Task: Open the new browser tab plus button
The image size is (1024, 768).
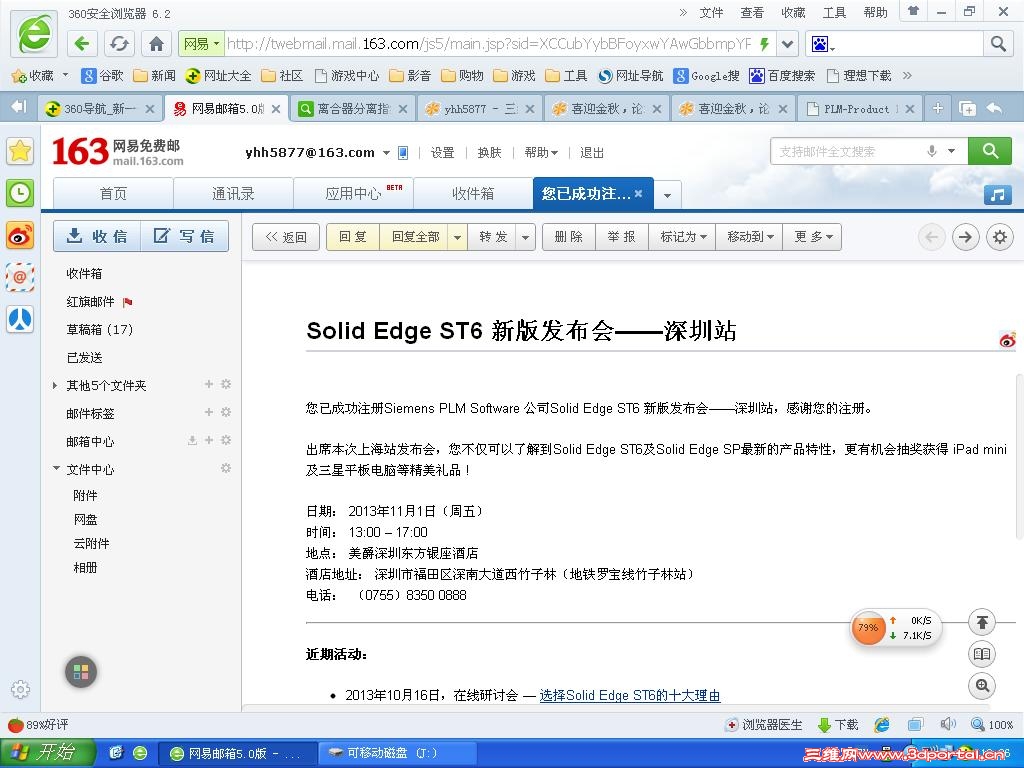Action: pyautogui.click(x=938, y=108)
